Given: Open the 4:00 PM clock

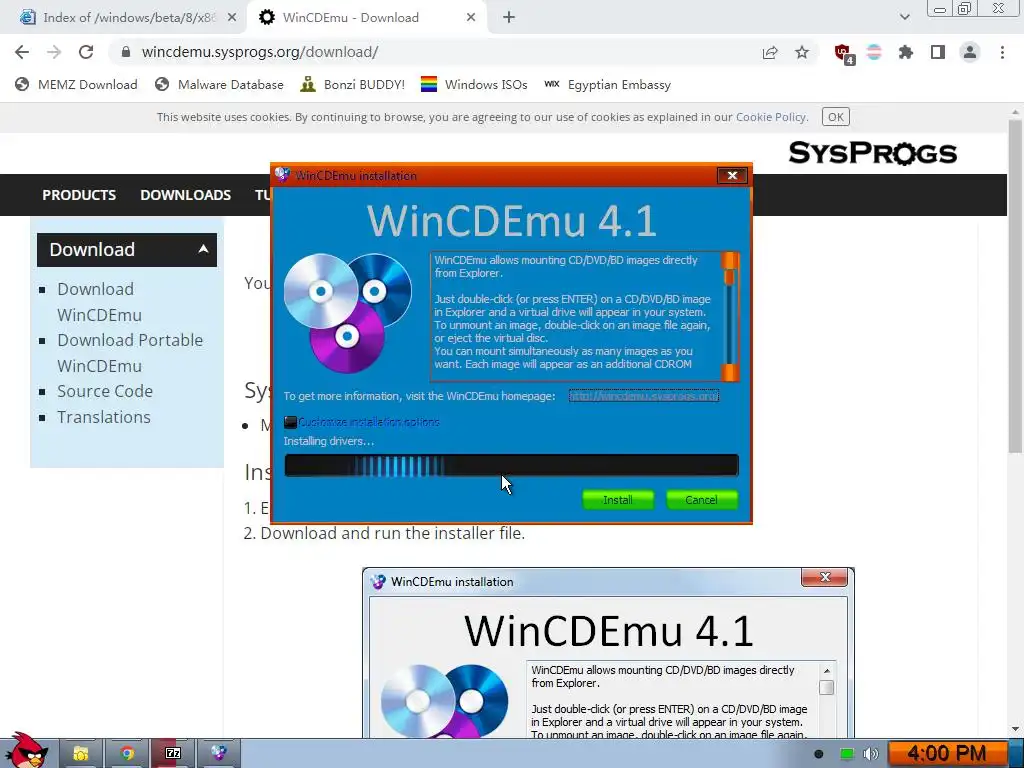Looking at the screenshot, I should pos(947,754).
